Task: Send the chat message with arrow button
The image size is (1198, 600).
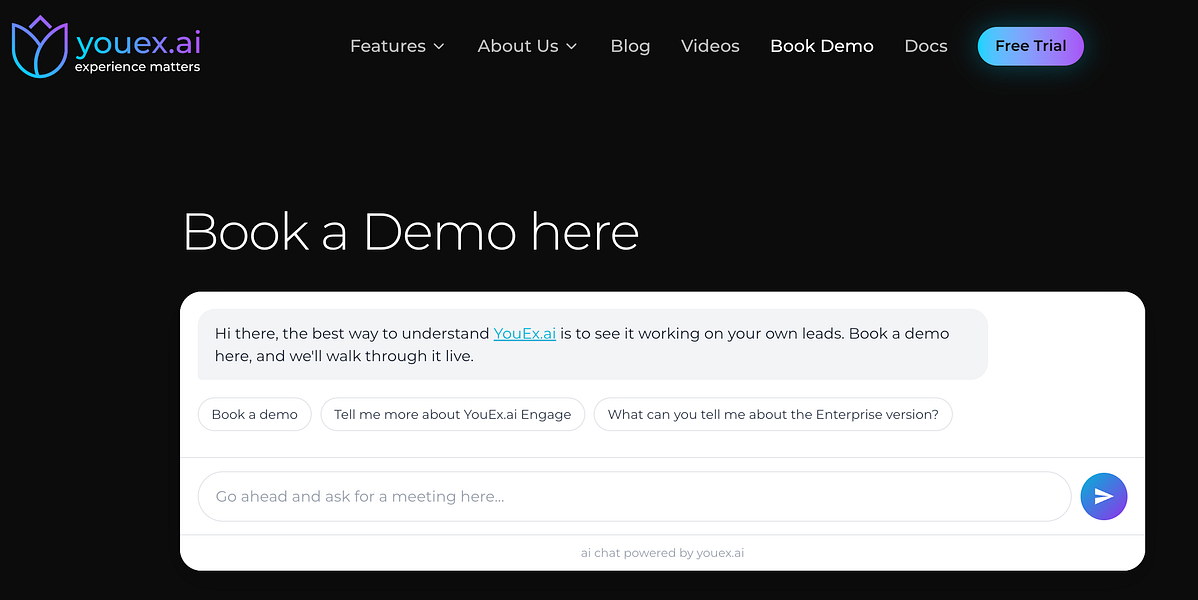Action: coord(1103,497)
